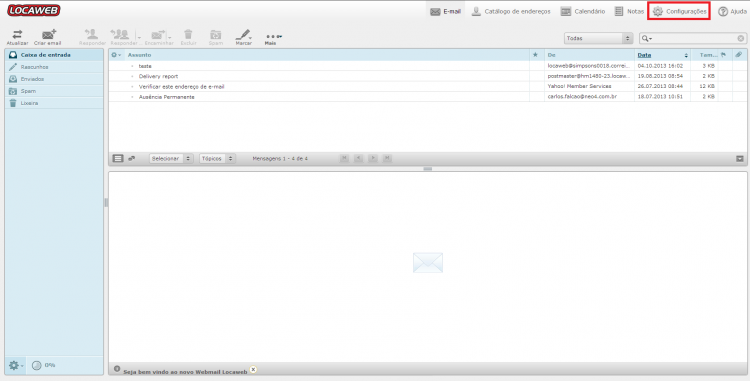Open the Calendário tab
The width and height of the screenshot is (750, 381).
583,11
